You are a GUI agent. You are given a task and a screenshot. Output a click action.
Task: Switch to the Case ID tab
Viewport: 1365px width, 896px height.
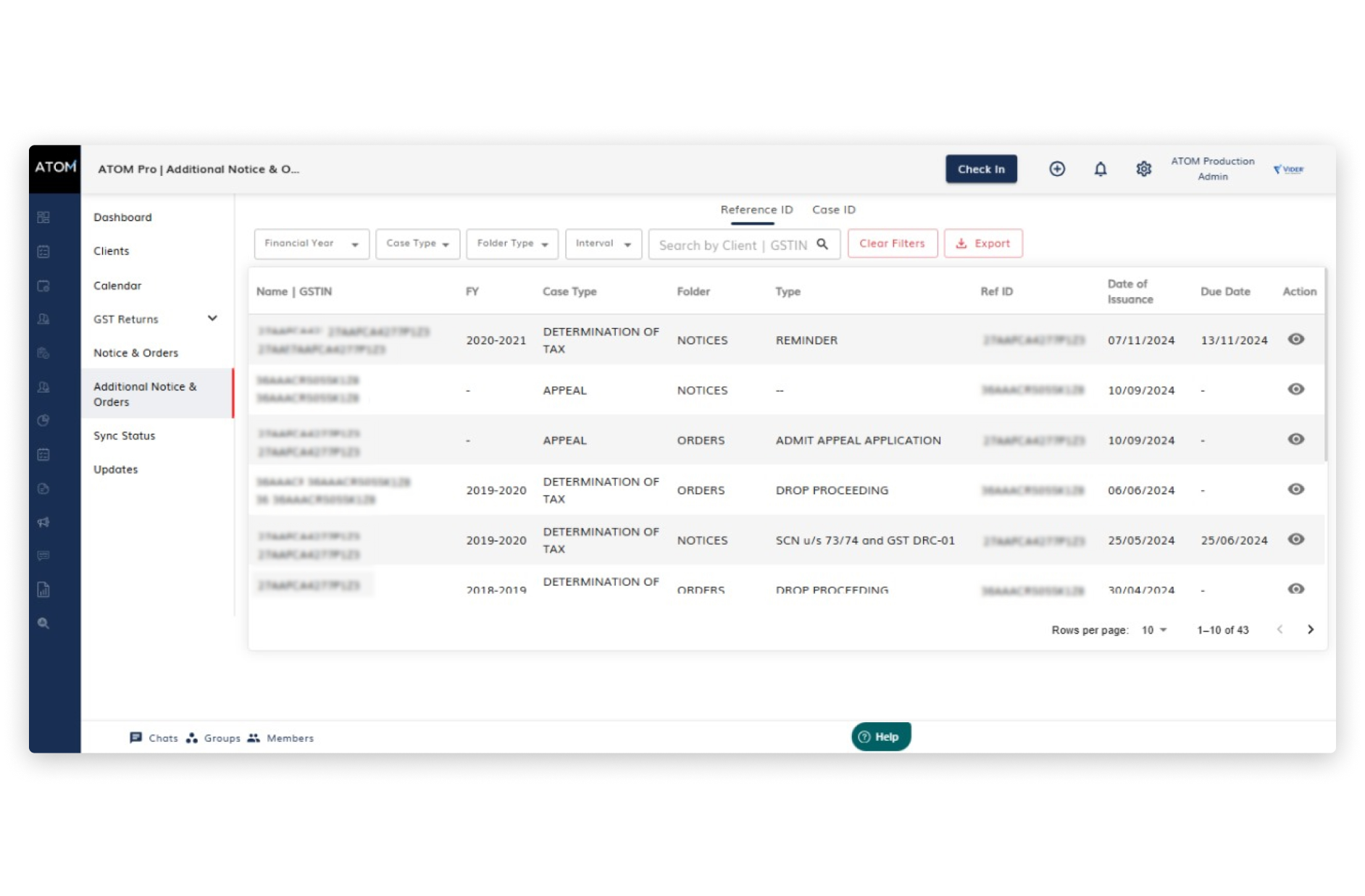(833, 209)
